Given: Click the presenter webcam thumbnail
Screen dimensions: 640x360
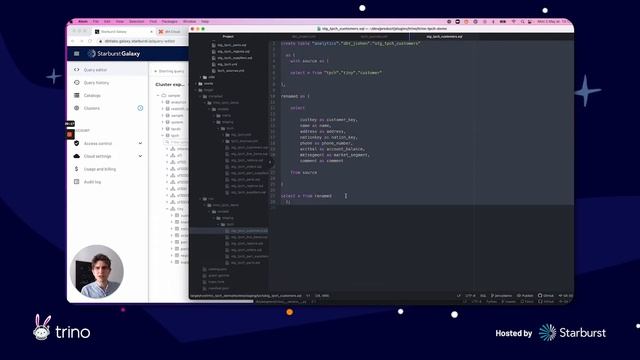Looking at the screenshot, I should [97, 272].
